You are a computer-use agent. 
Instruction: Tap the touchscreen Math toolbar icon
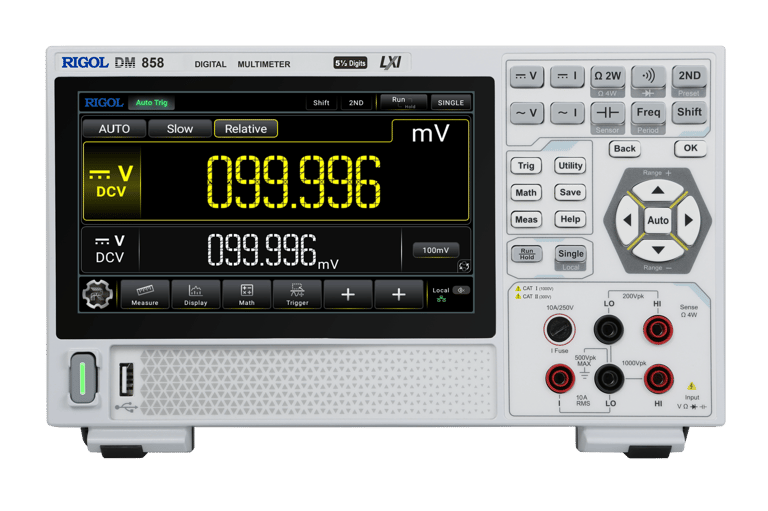click(246, 294)
